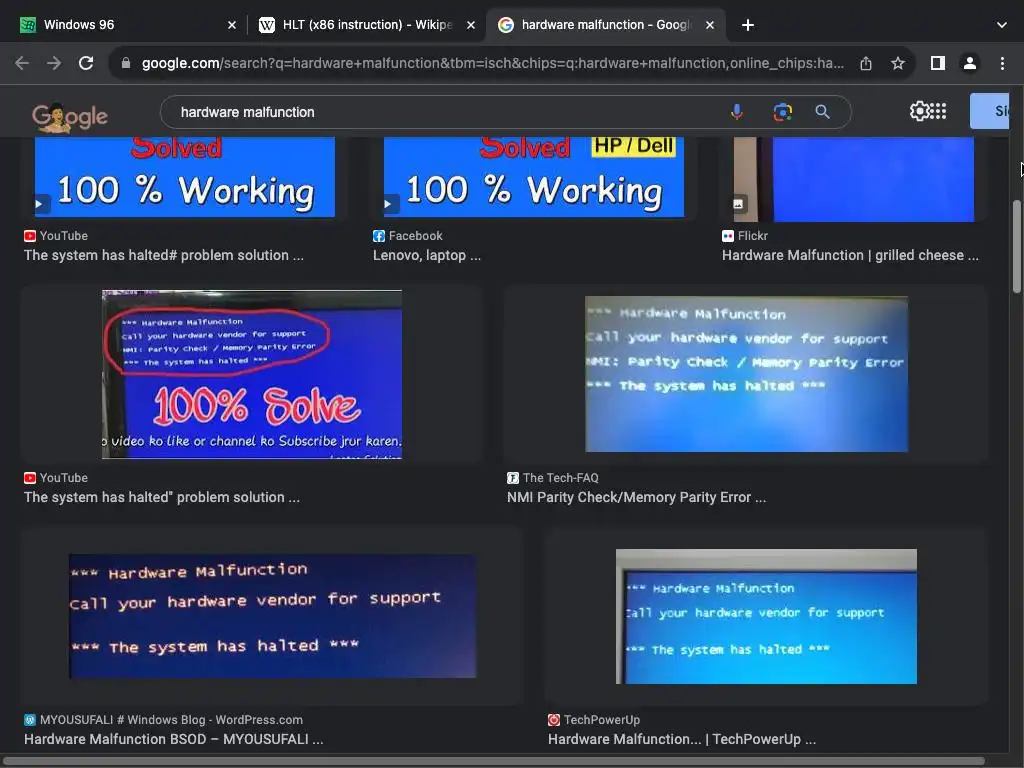
Task: Toggle the browser side panel
Action: [938, 63]
